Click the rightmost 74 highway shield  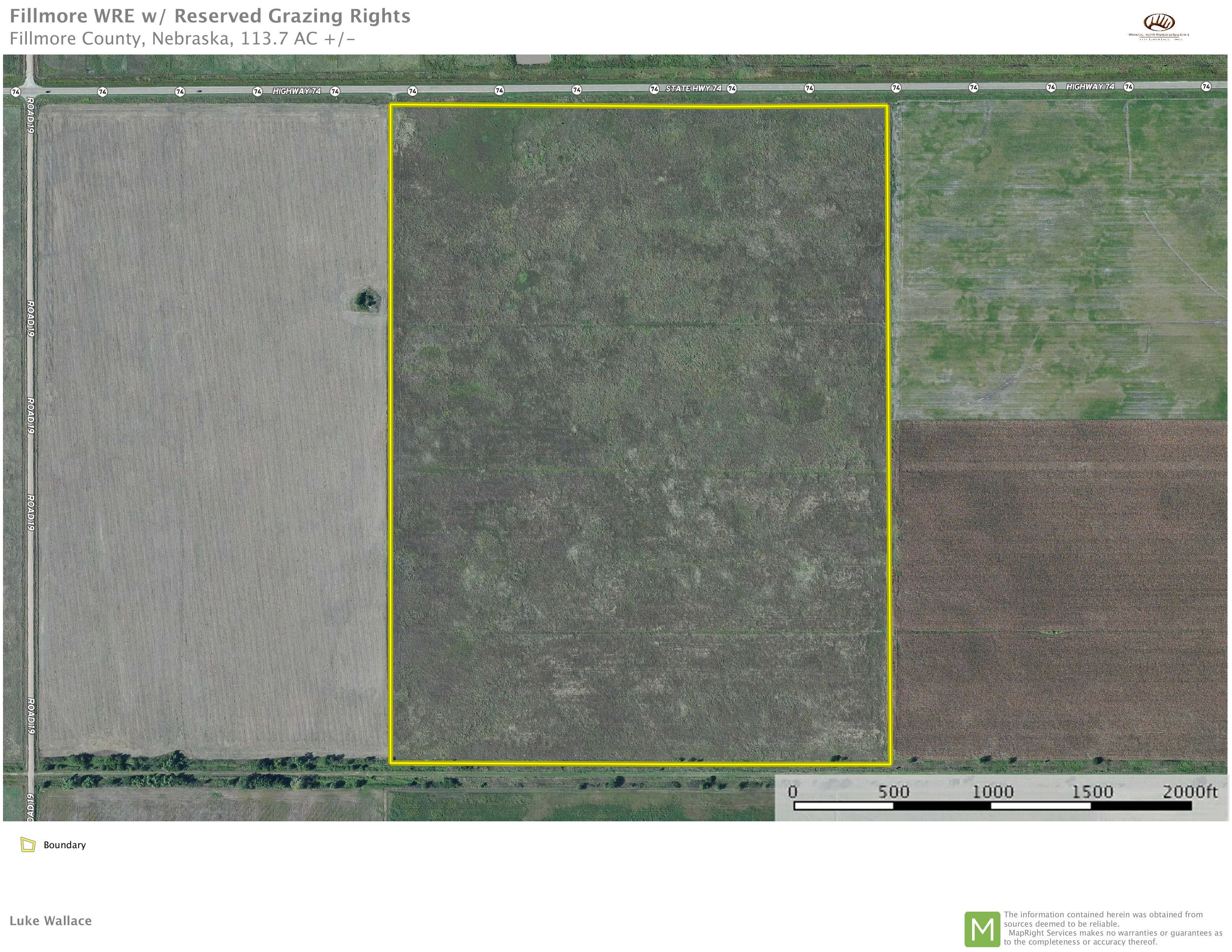coord(1206,86)
